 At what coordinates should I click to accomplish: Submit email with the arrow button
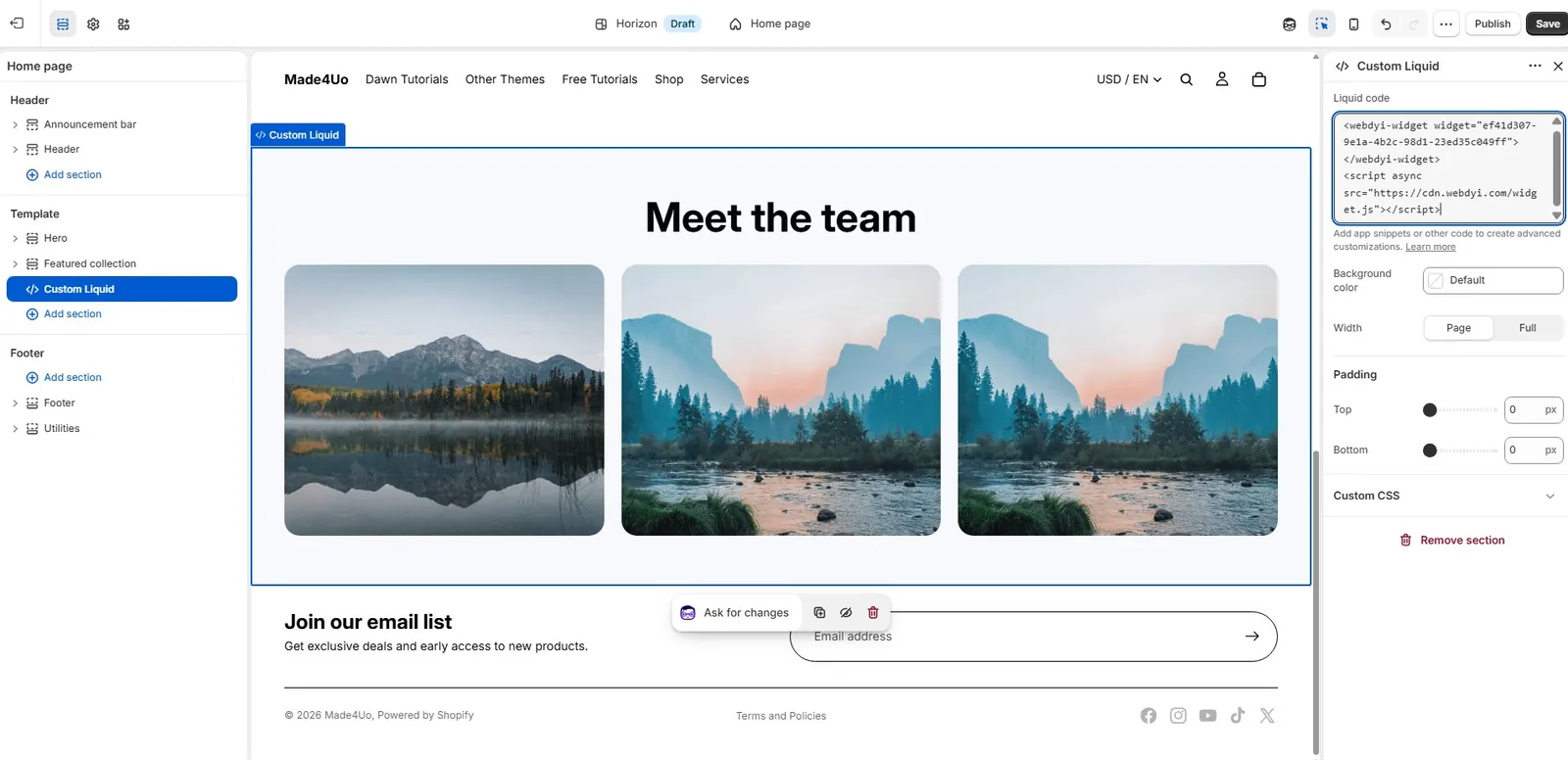(1251, 637)
